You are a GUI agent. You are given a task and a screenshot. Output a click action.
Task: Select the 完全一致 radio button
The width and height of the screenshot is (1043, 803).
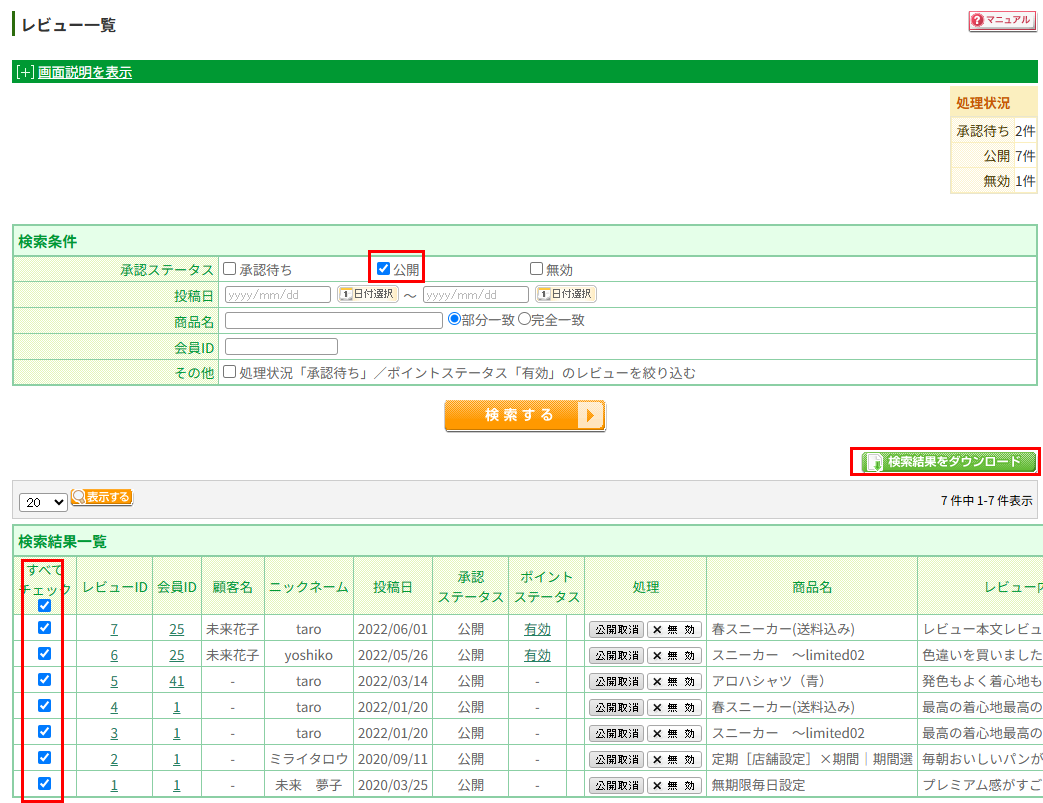(523, 320)
